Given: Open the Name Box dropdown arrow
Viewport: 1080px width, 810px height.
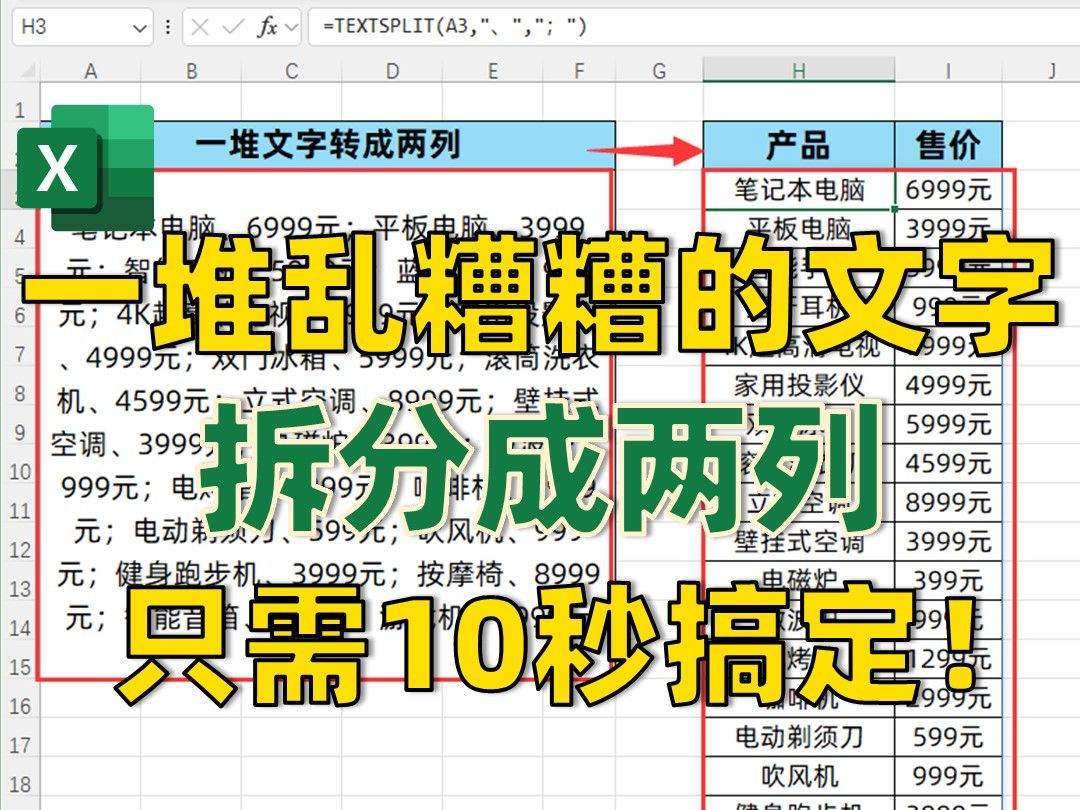Looking at the screenshot, I should click(140, 28).
